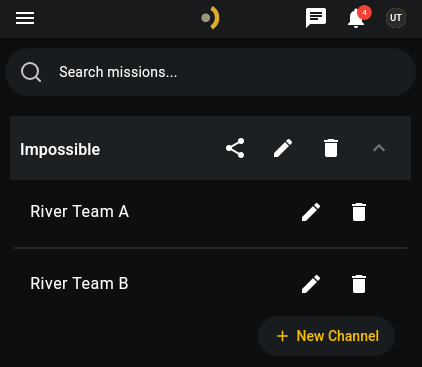Open the notifications bell
Viewport: 422px width, 367px height.
(x=356, y=19)
